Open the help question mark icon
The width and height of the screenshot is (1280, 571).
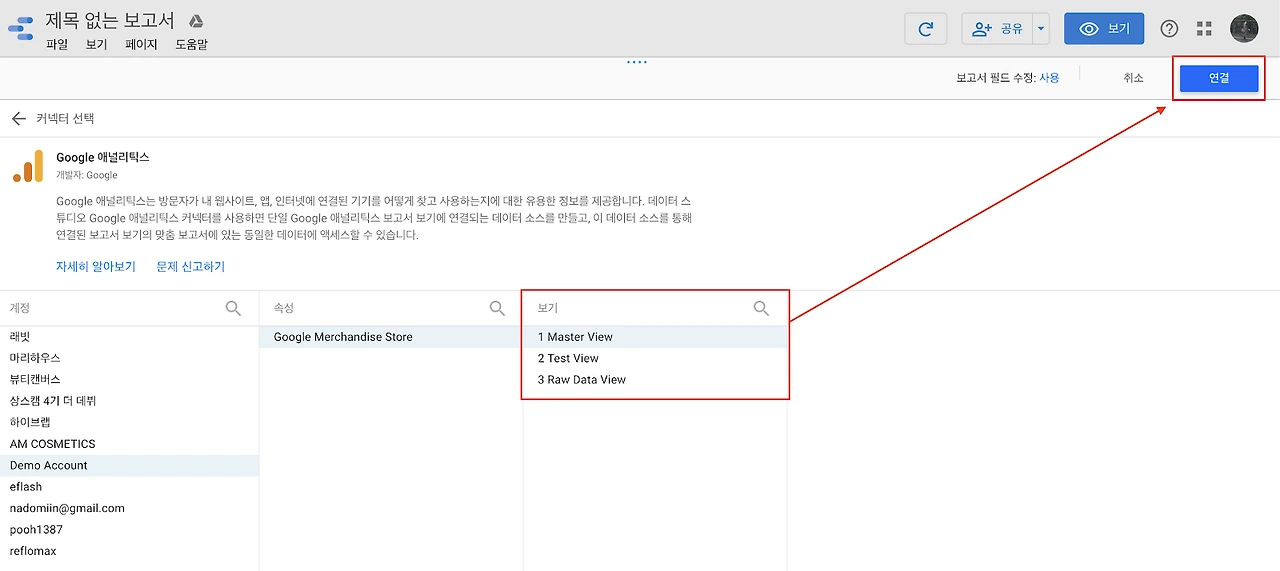(1169, 29)
